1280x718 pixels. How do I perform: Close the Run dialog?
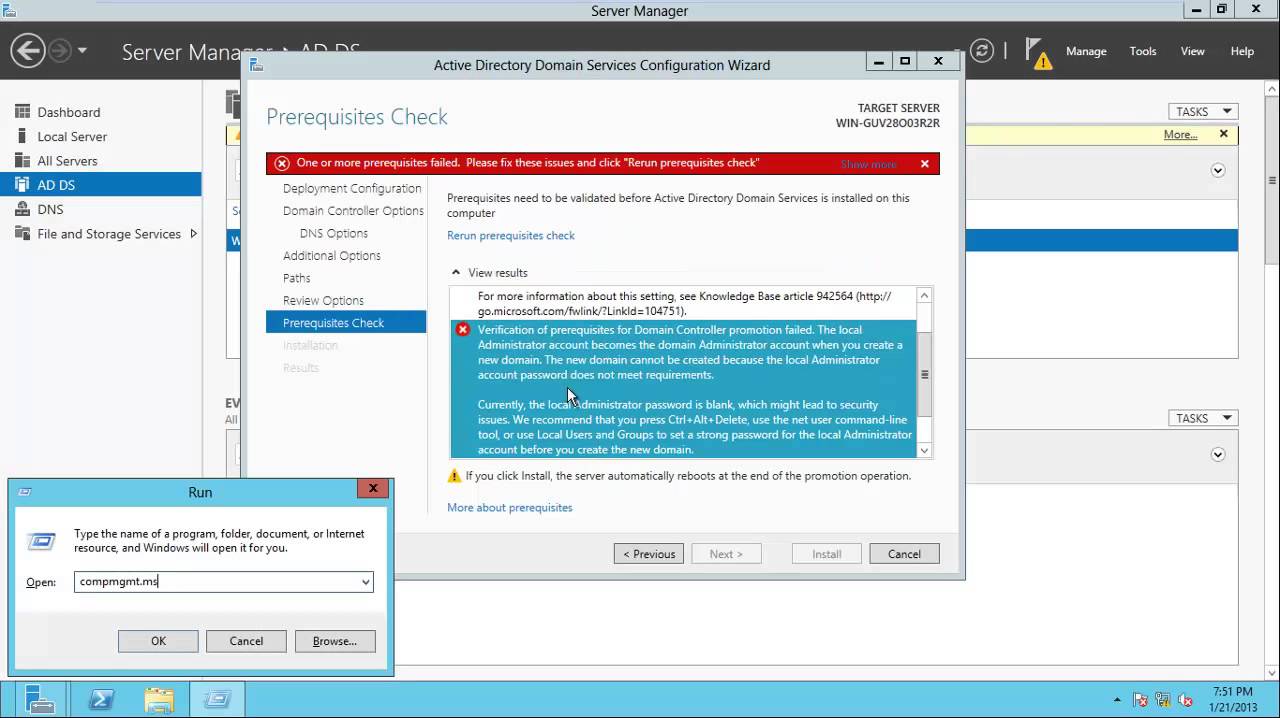click(372, 489)
